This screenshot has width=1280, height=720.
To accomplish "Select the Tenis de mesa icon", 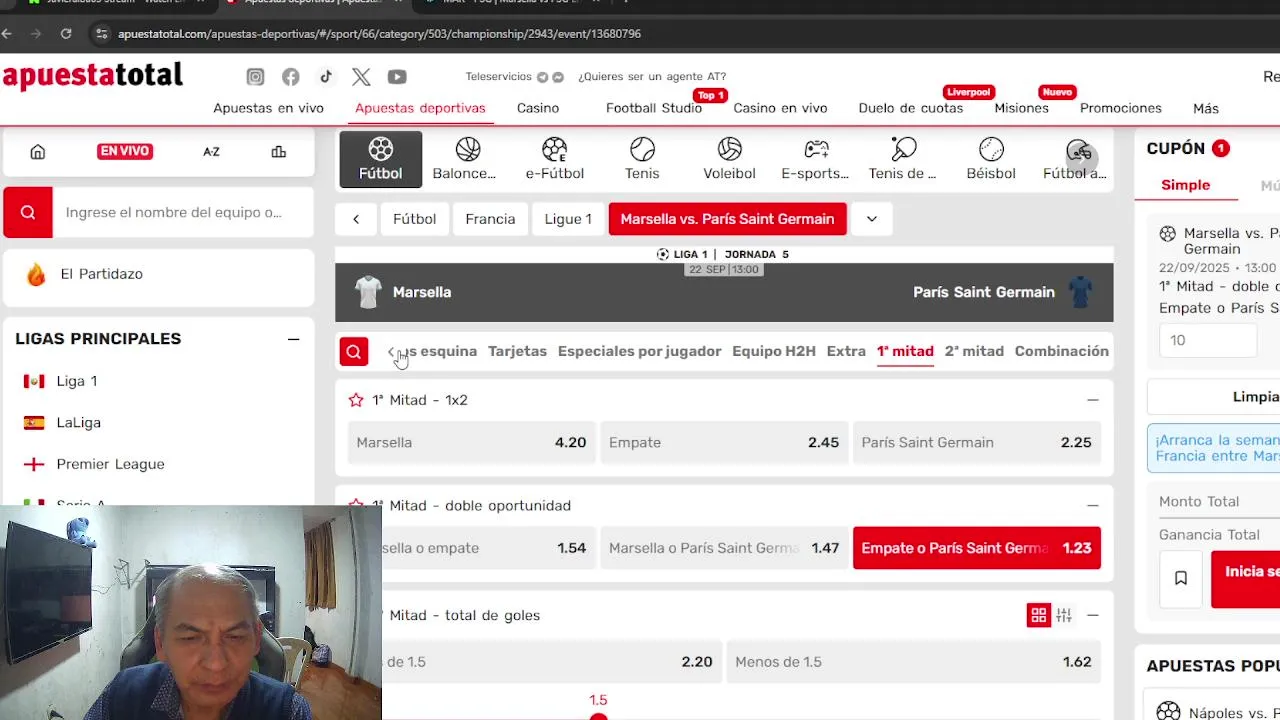I will click(x=903, y=159).
